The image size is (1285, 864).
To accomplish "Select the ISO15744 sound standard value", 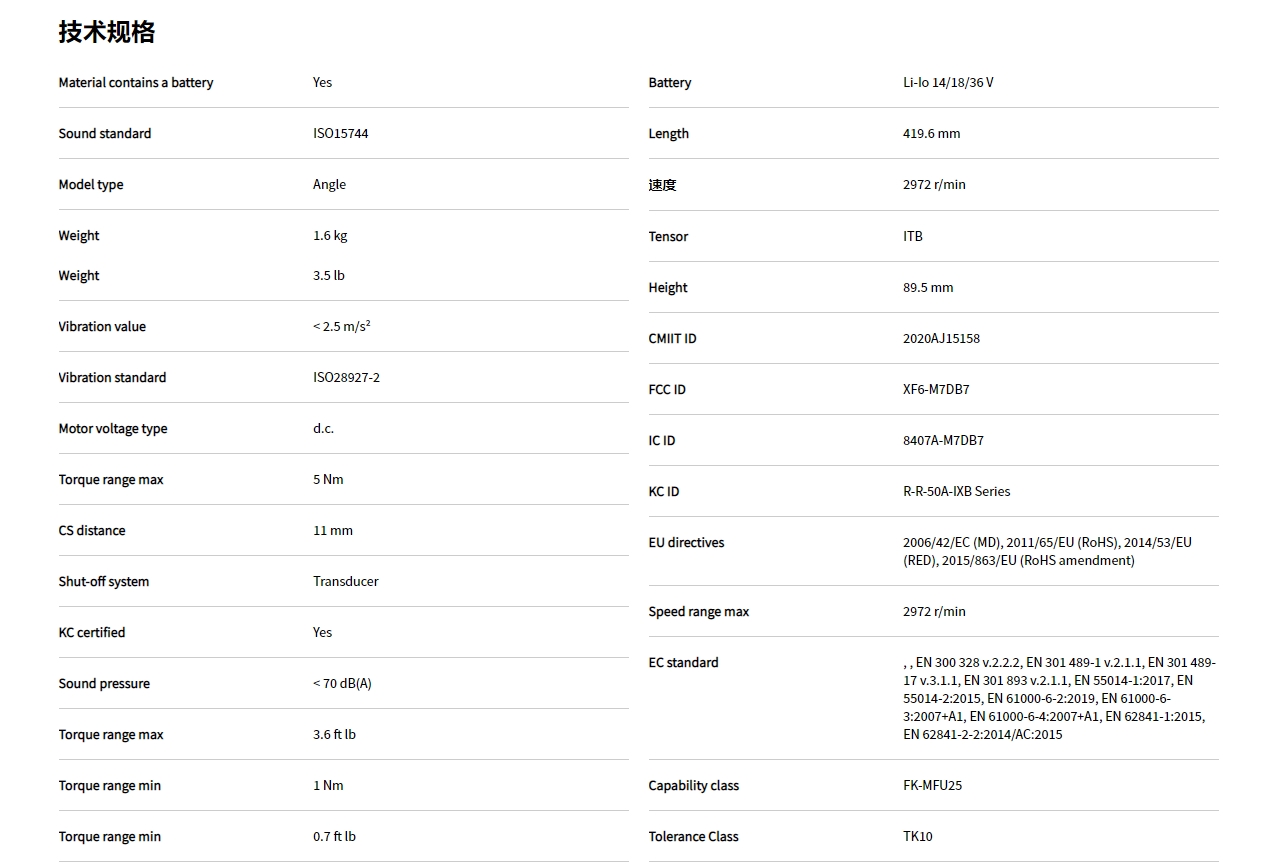I will 340,133.
